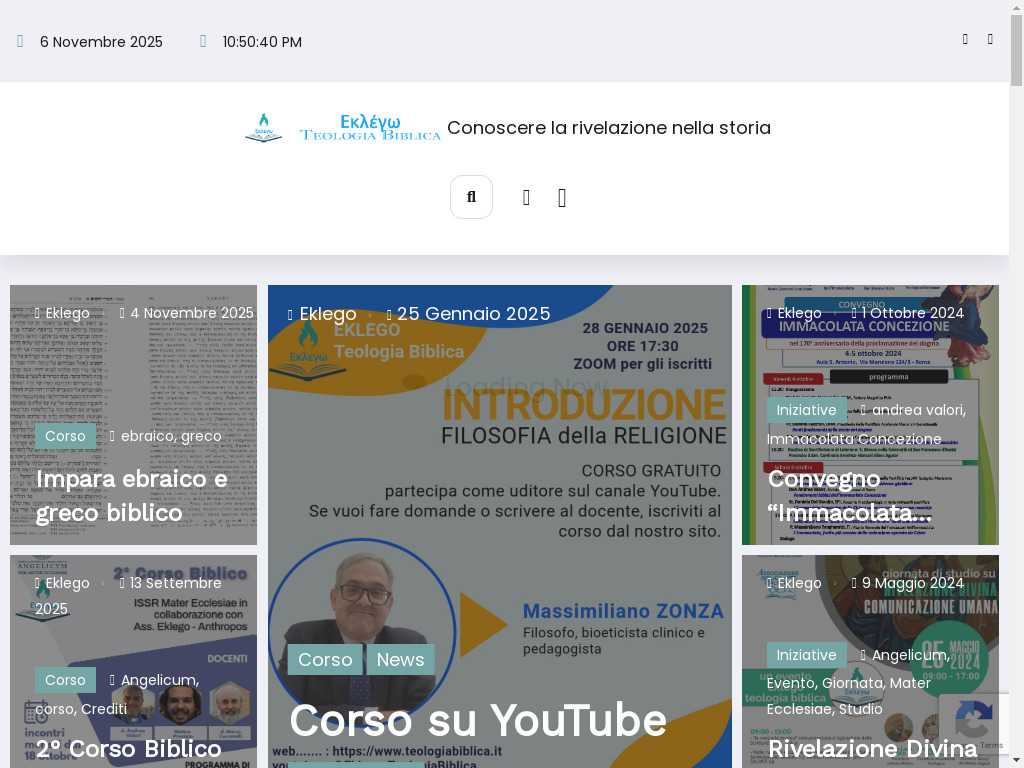Select the 'Iniziative' tag on the Convegno post
The image size is (1024, 768).
point(806,410)
